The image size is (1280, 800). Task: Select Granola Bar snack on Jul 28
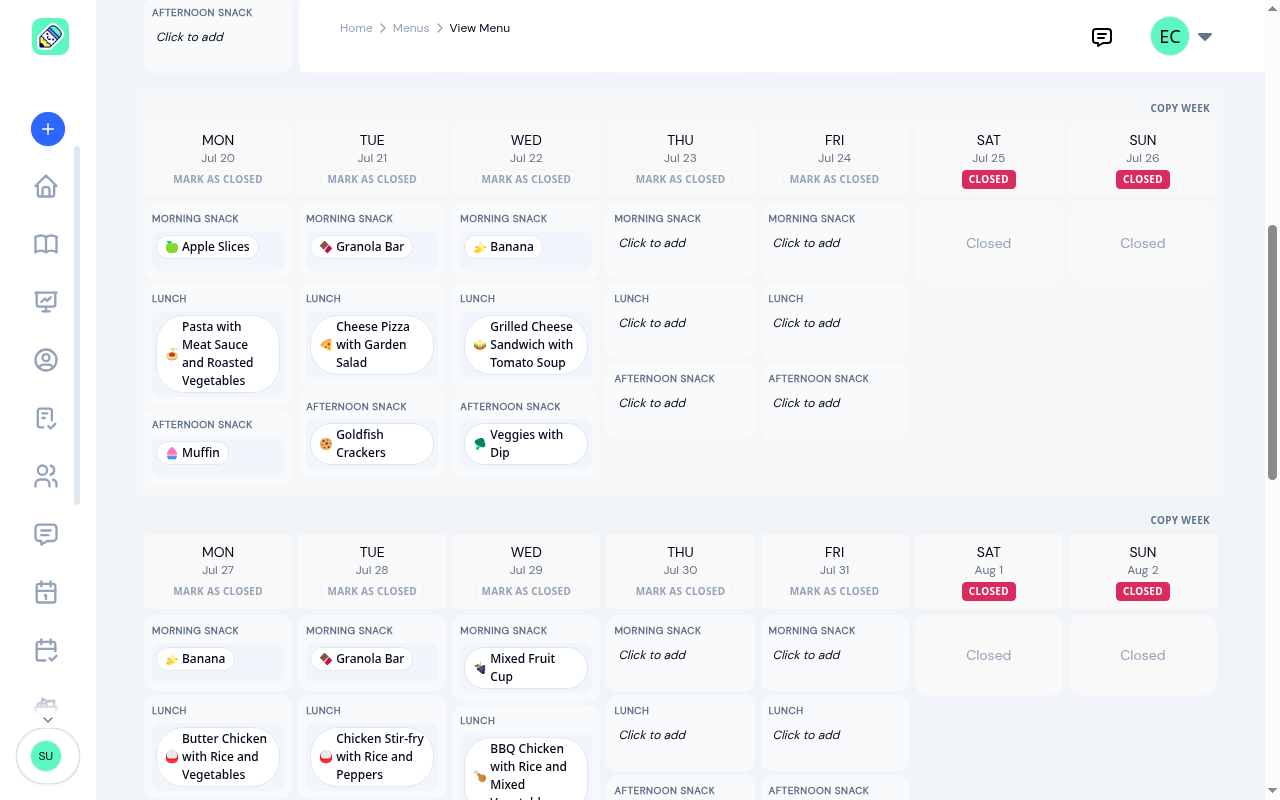362,659
